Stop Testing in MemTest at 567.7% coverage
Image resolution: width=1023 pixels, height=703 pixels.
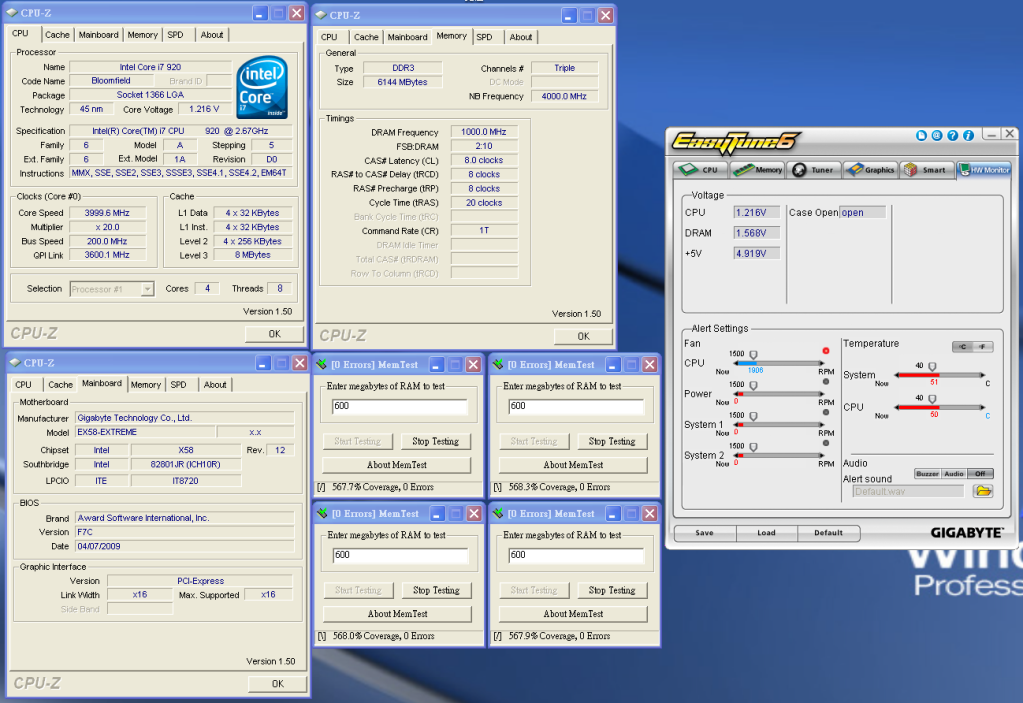pos(435,441)
